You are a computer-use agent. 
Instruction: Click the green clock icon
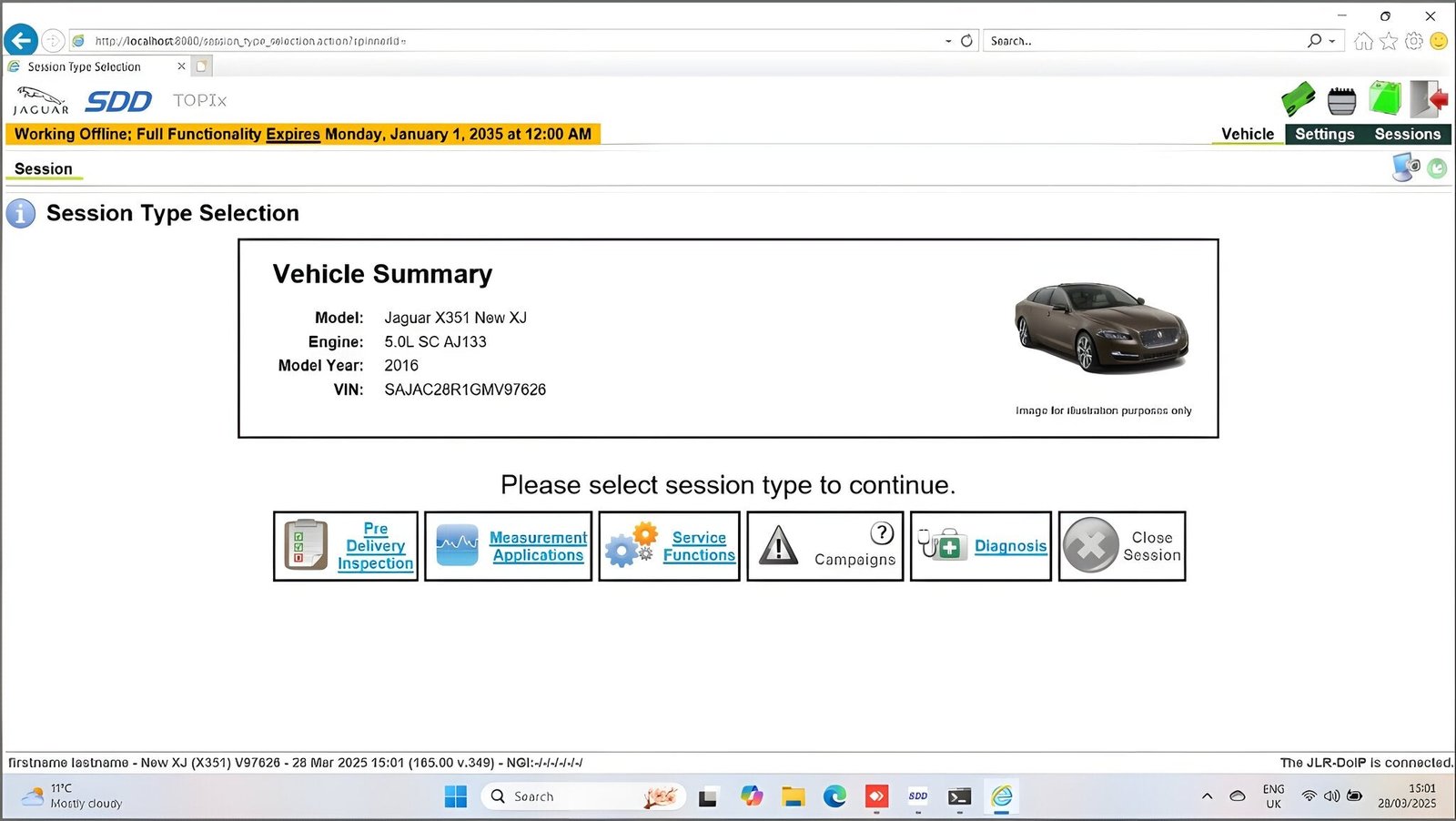[1437, 168]
